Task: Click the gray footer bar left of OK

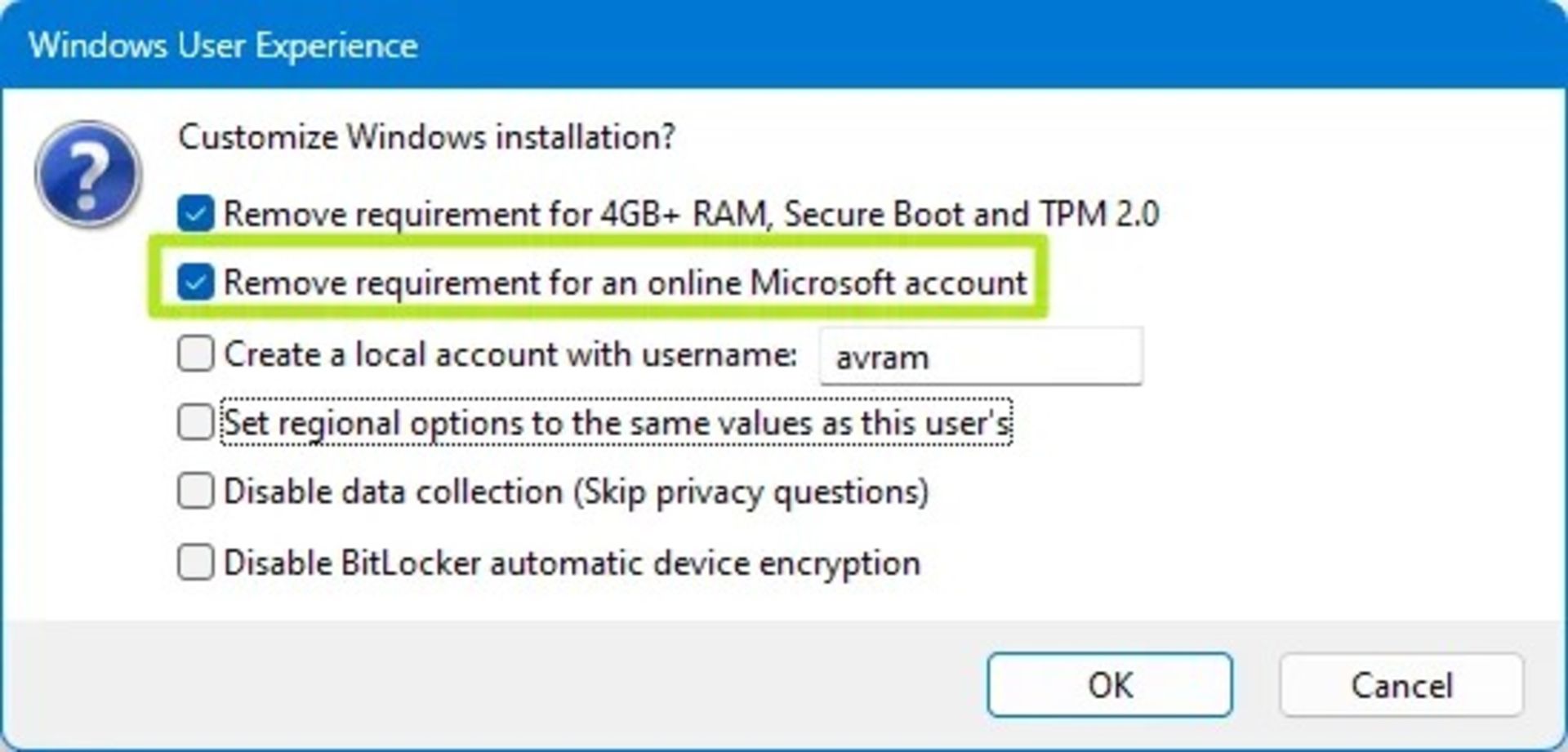Action: click(490, 685)
